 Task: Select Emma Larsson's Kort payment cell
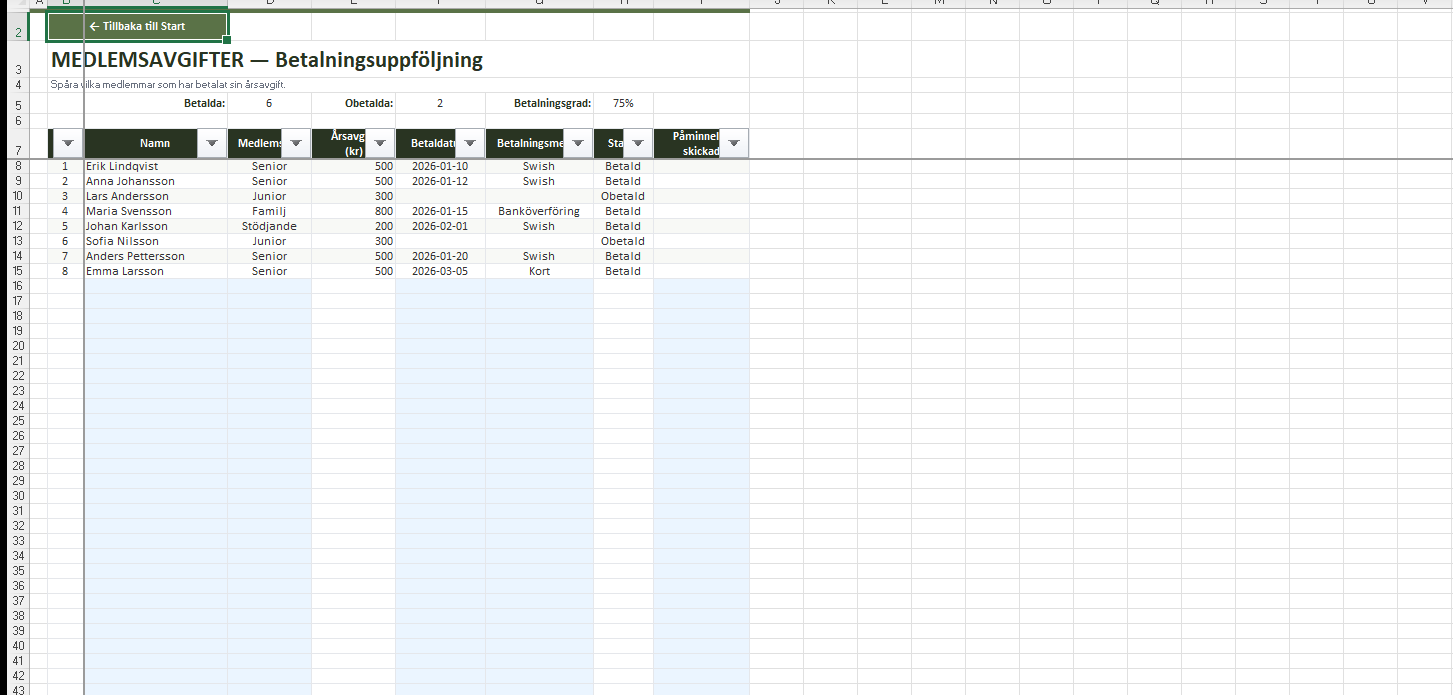[538, 271]
